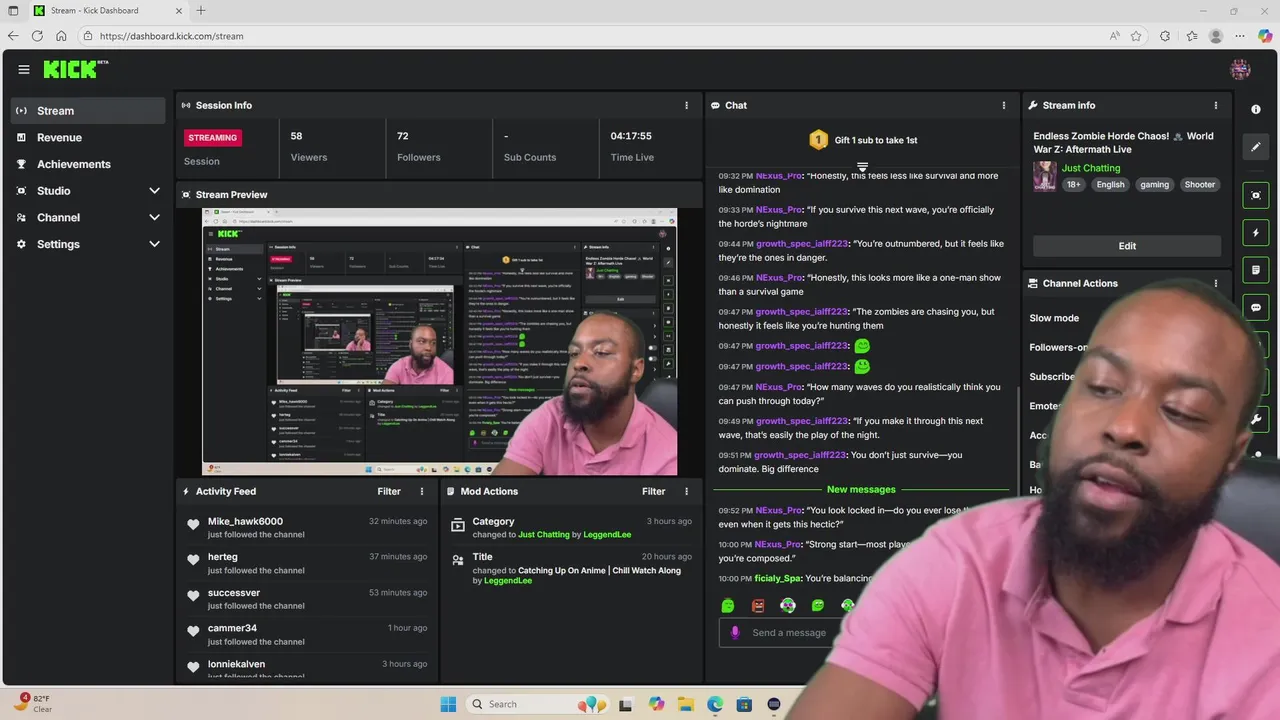Click follower herteg in Activity Feed

click(x=222, y=557)
